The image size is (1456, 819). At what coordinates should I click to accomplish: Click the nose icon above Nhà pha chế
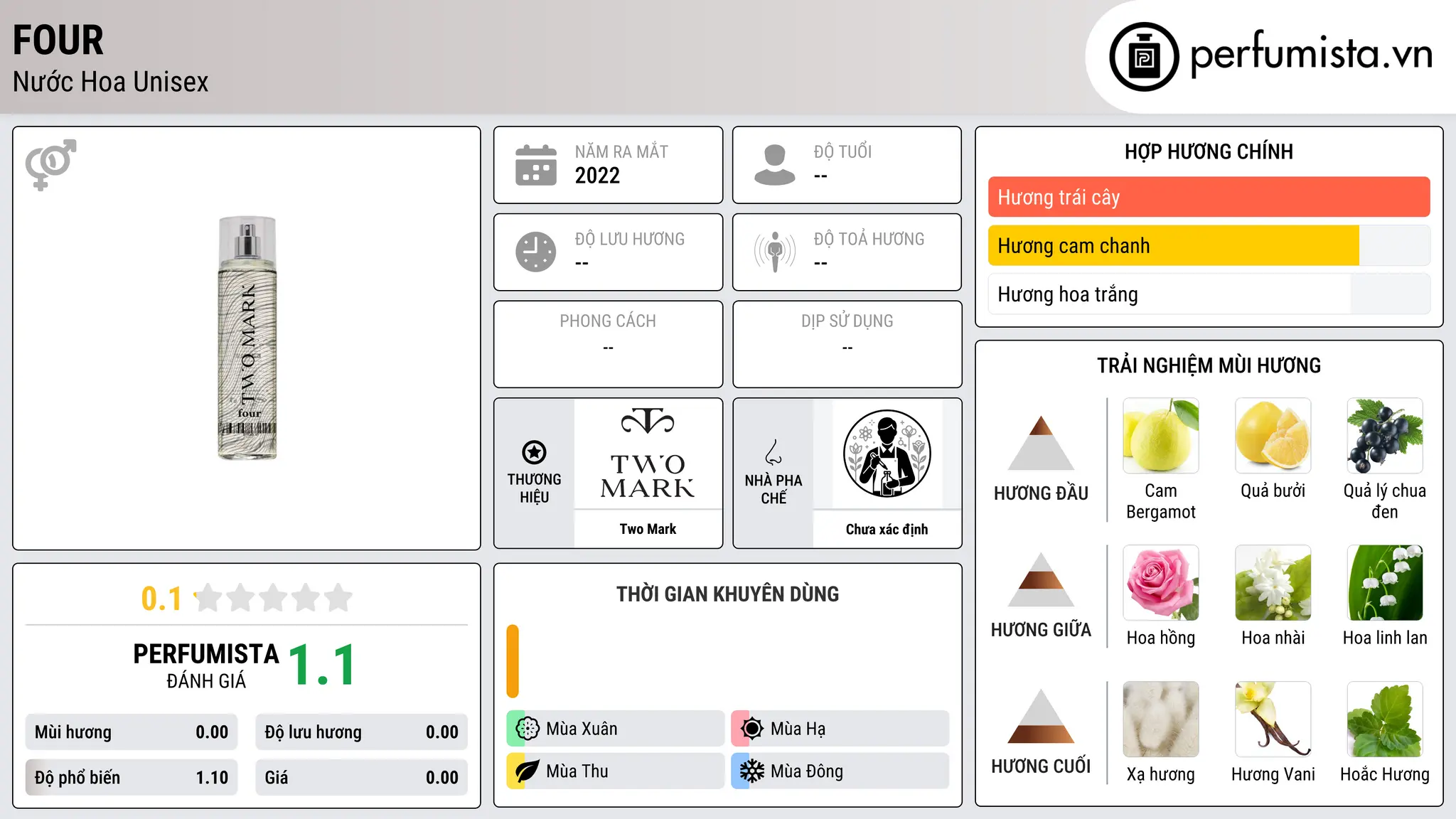point(773,452)
